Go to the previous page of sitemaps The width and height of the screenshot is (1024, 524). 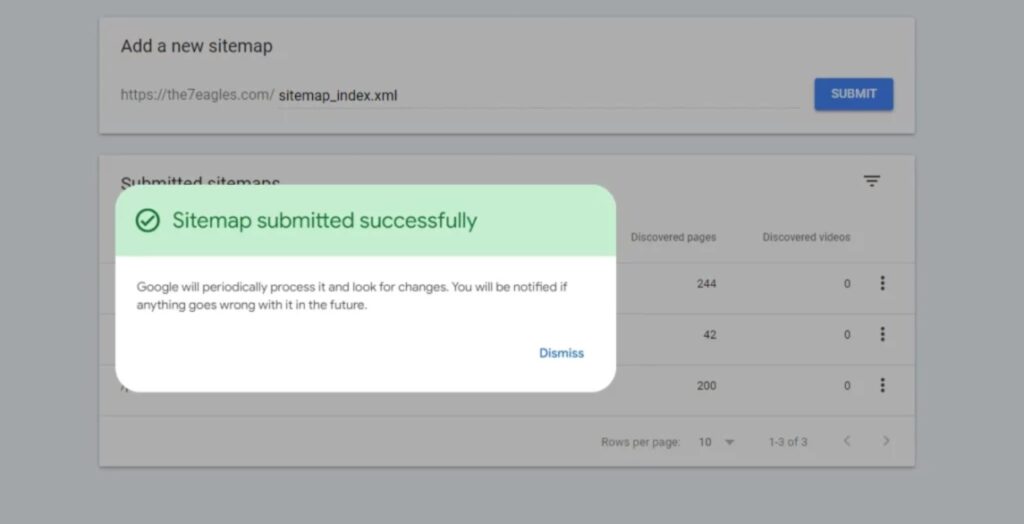pyautogui.click(x=847, y=441)
